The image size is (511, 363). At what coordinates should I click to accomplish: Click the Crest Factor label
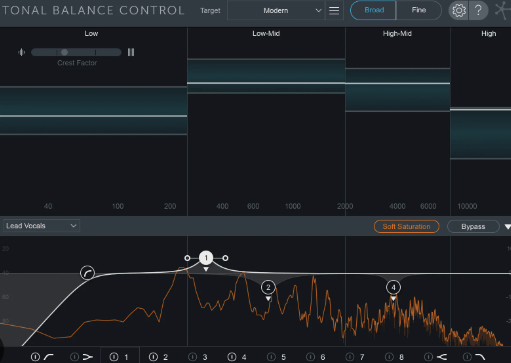click(77, 63)
